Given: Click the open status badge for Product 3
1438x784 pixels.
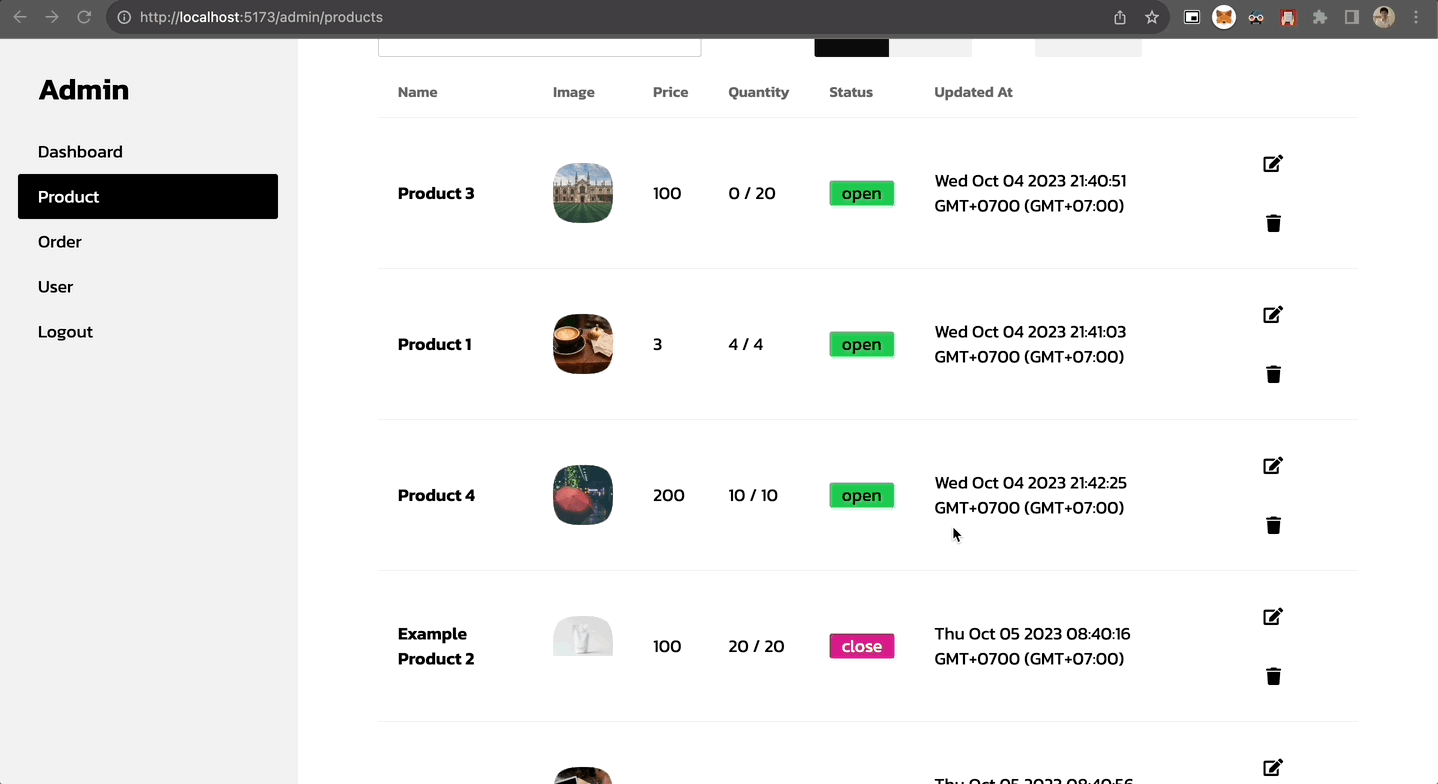Looking at the screenshot, I should 862,194.
